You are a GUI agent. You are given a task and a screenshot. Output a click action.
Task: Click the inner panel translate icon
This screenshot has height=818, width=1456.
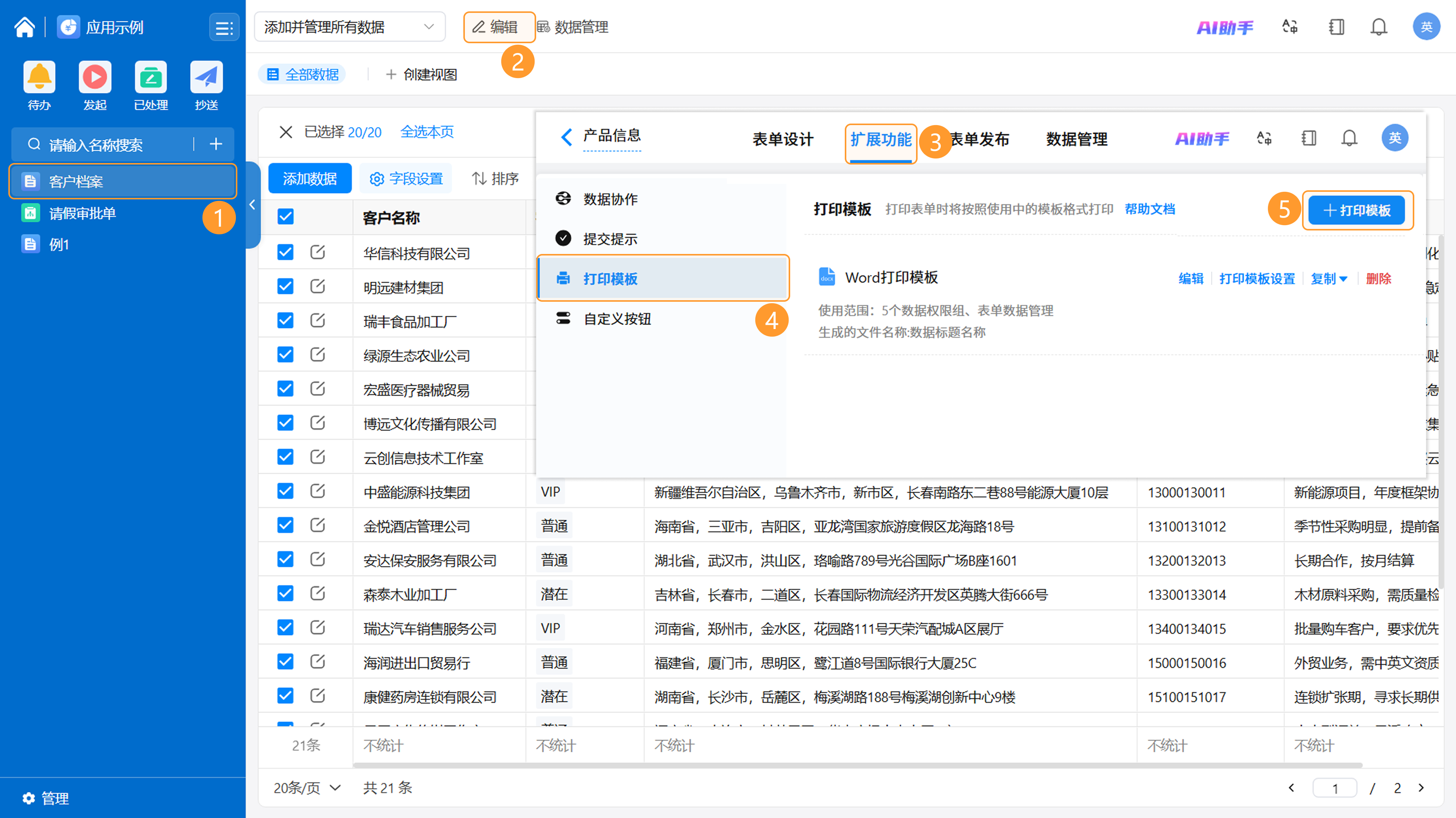pos(1264,138)
